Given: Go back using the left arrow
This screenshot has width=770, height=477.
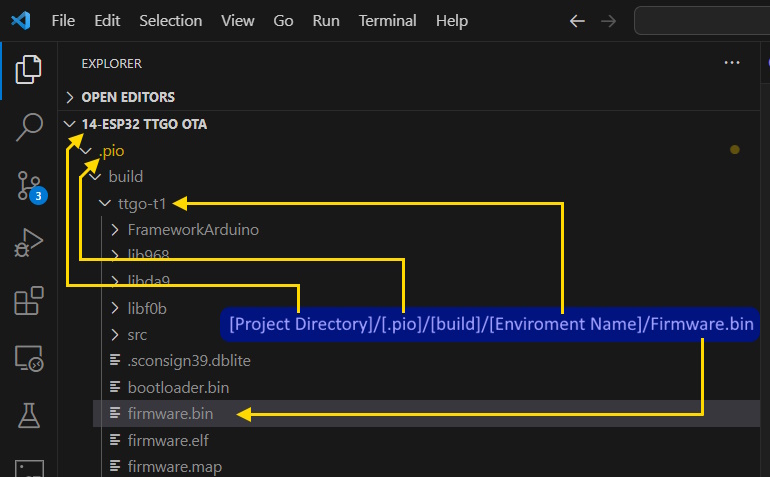Looking at the screenshot, I should 577,21.
